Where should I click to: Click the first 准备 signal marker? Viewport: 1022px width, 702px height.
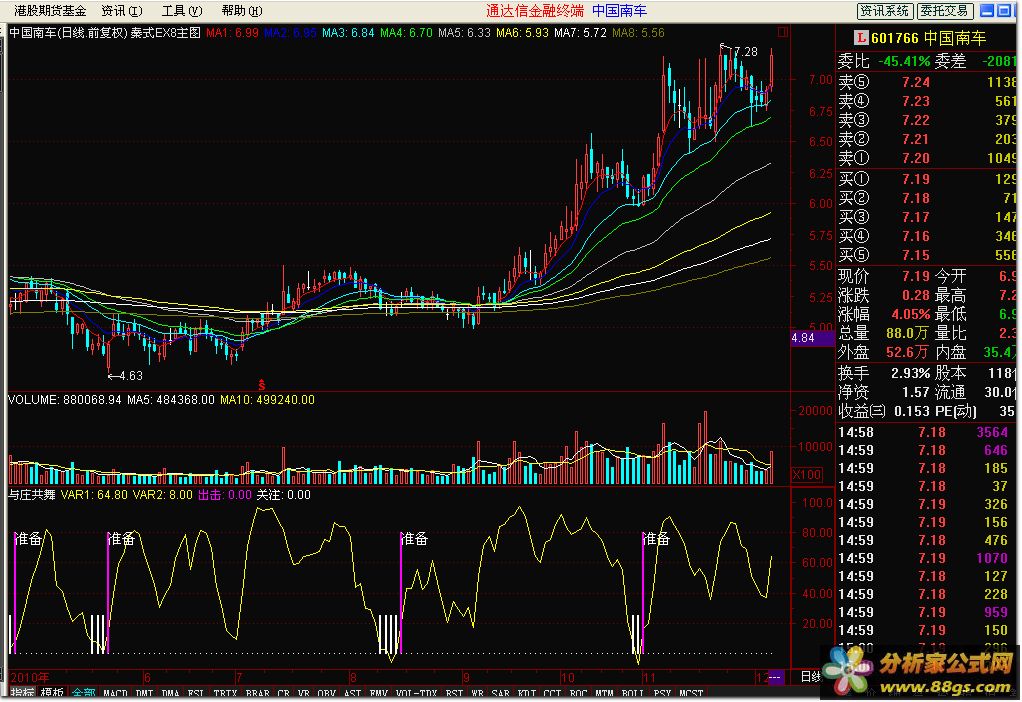(29, 538)
